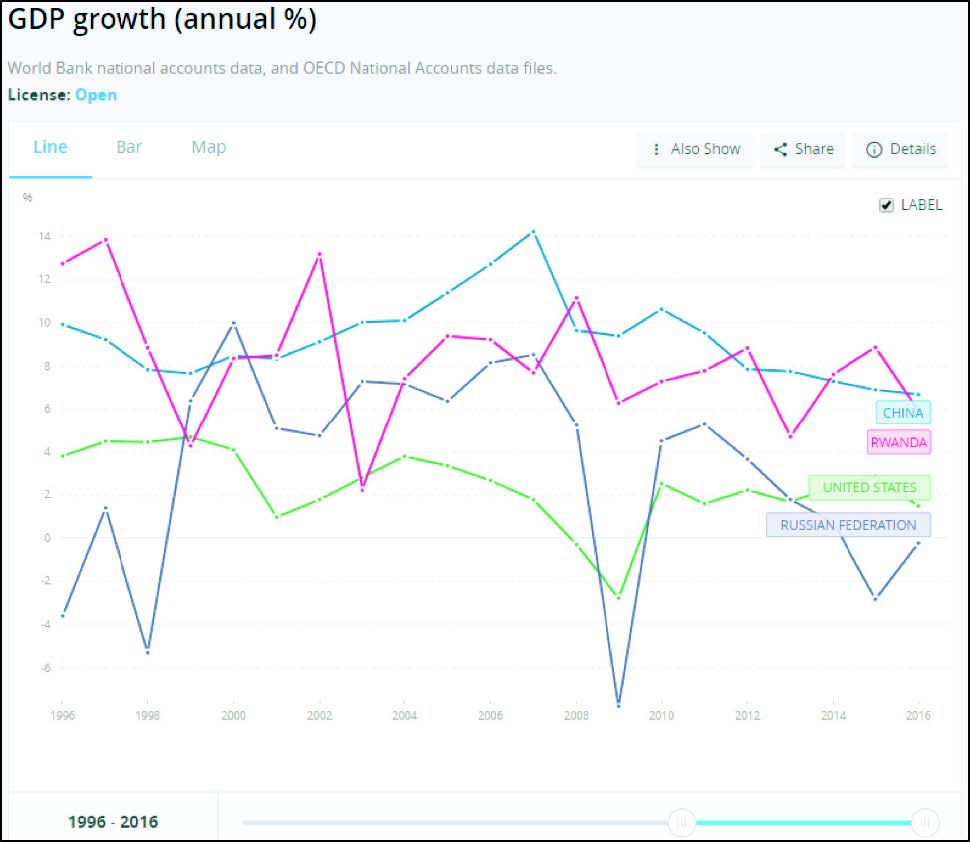Image resolution: width=970 pixels, height=842 pixels.
Task: Click Russia's 2009 lowest data point
Action: tap(619, 704)
